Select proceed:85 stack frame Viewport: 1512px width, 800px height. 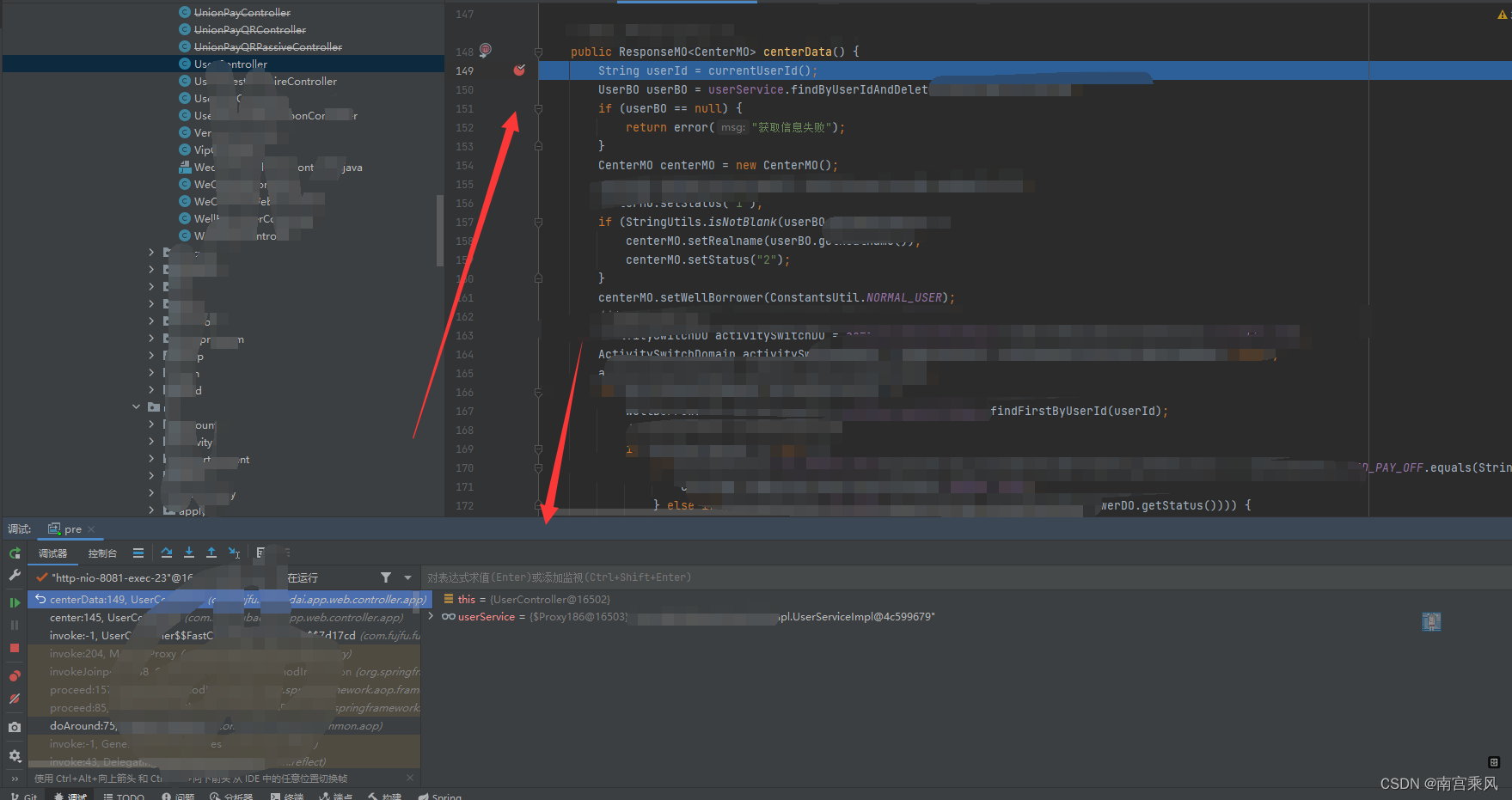coord(224,708)
